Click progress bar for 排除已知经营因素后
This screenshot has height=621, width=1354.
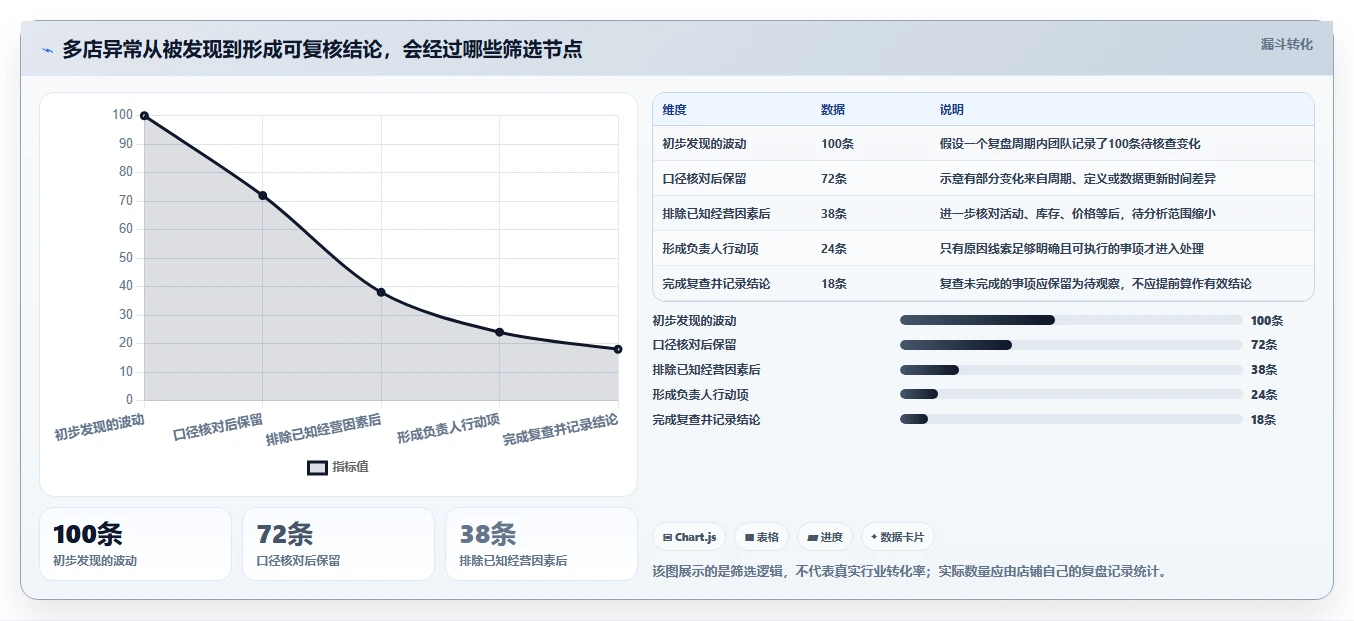1071,370
